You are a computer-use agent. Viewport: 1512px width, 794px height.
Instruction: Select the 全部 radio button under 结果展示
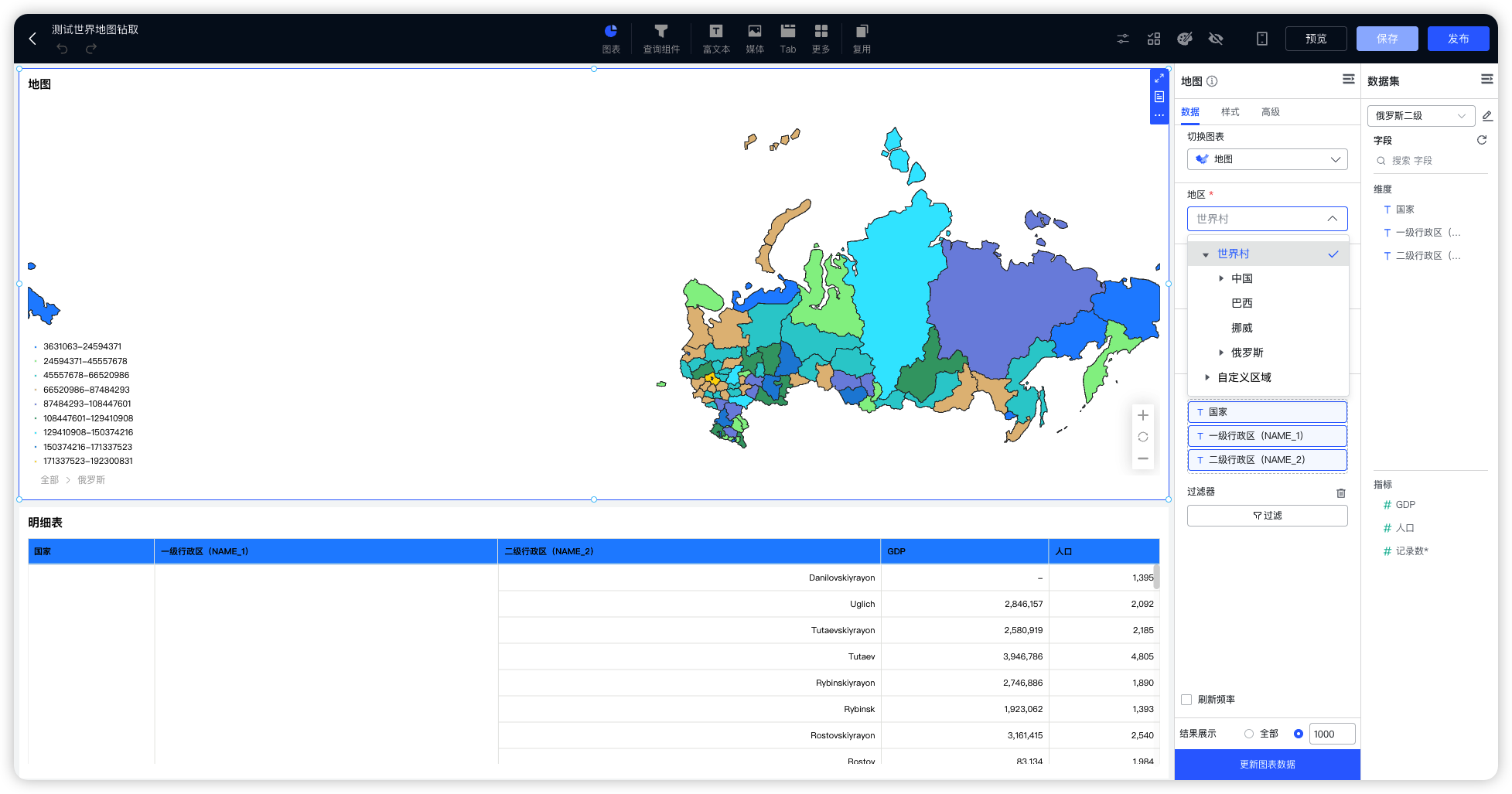tap(1248, 733)
